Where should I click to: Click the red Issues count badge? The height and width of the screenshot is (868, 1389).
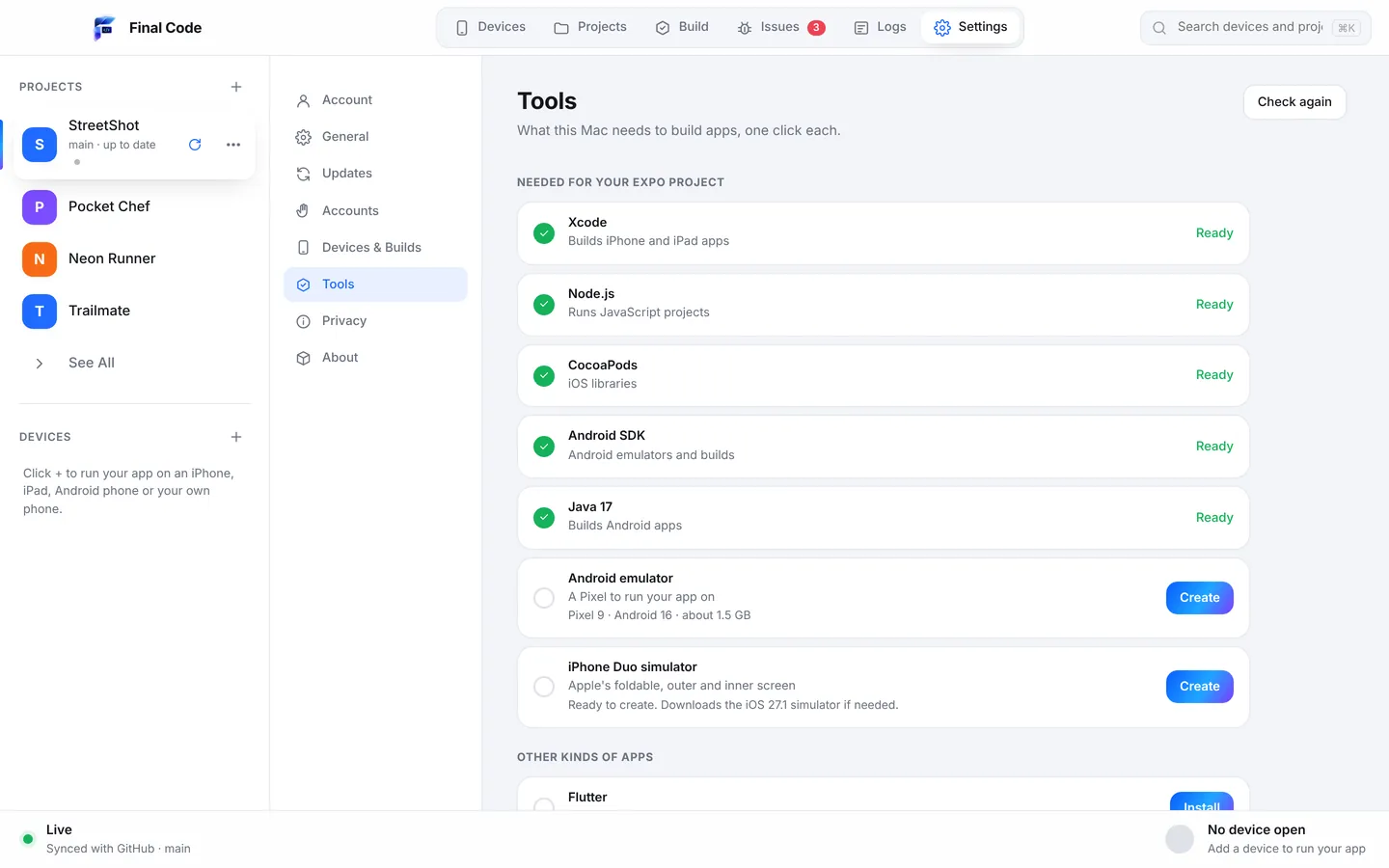pos(816,28)
